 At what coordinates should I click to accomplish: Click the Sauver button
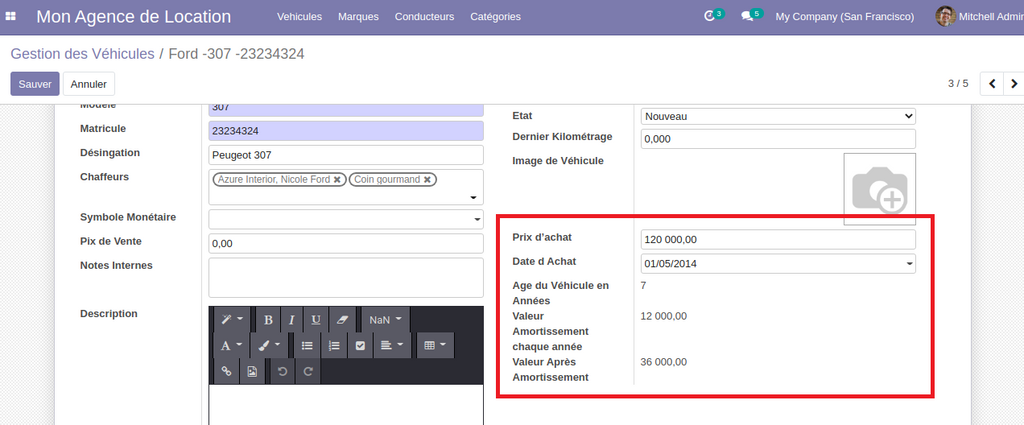coord(35,84)
